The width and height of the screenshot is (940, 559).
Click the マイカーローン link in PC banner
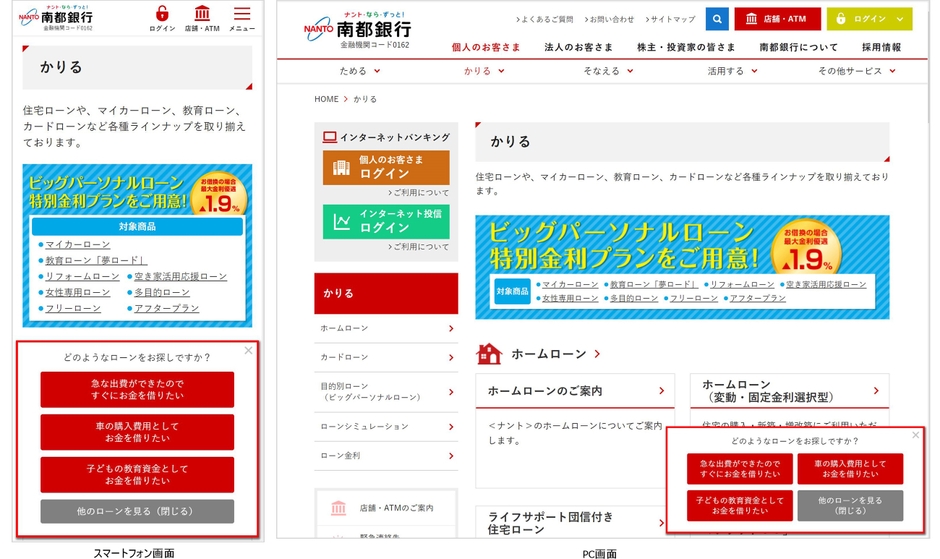coord(570,284)
